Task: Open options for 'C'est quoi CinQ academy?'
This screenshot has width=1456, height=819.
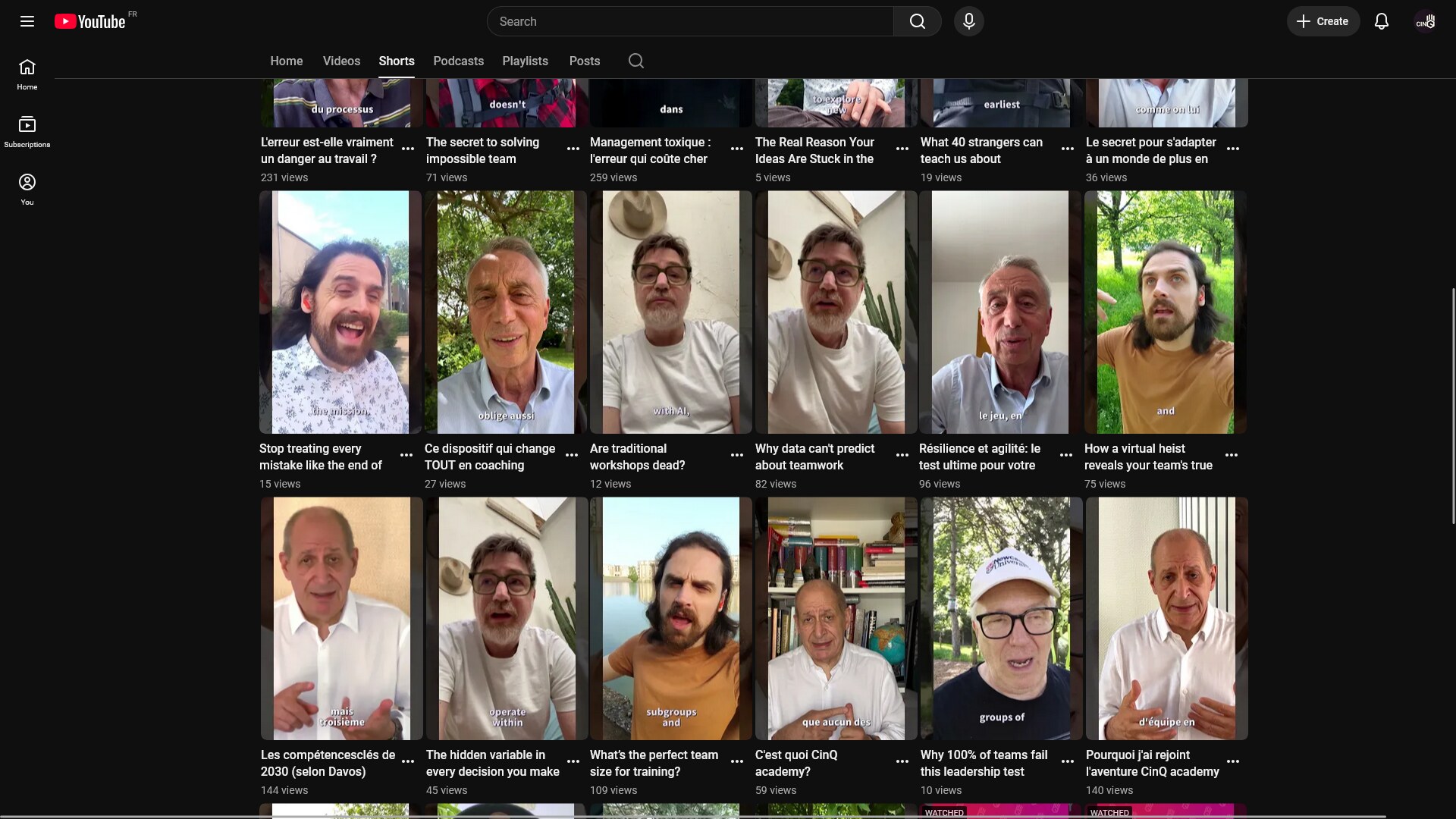Action: (902, 761)
